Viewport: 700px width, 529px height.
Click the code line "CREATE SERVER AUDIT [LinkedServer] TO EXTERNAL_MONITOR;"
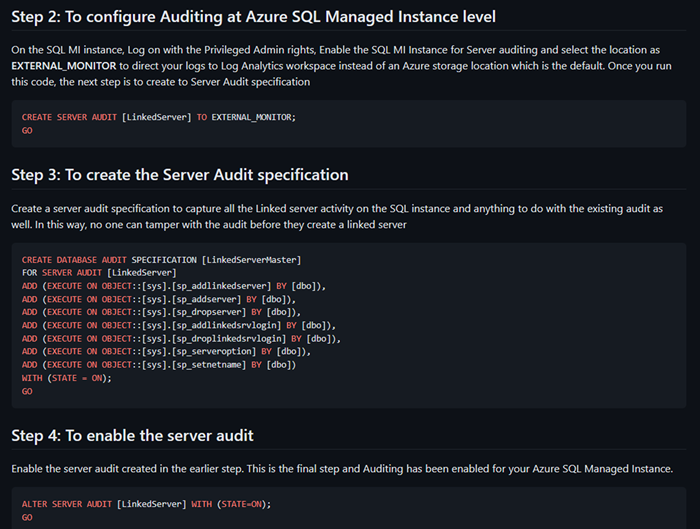pos(158,117)
